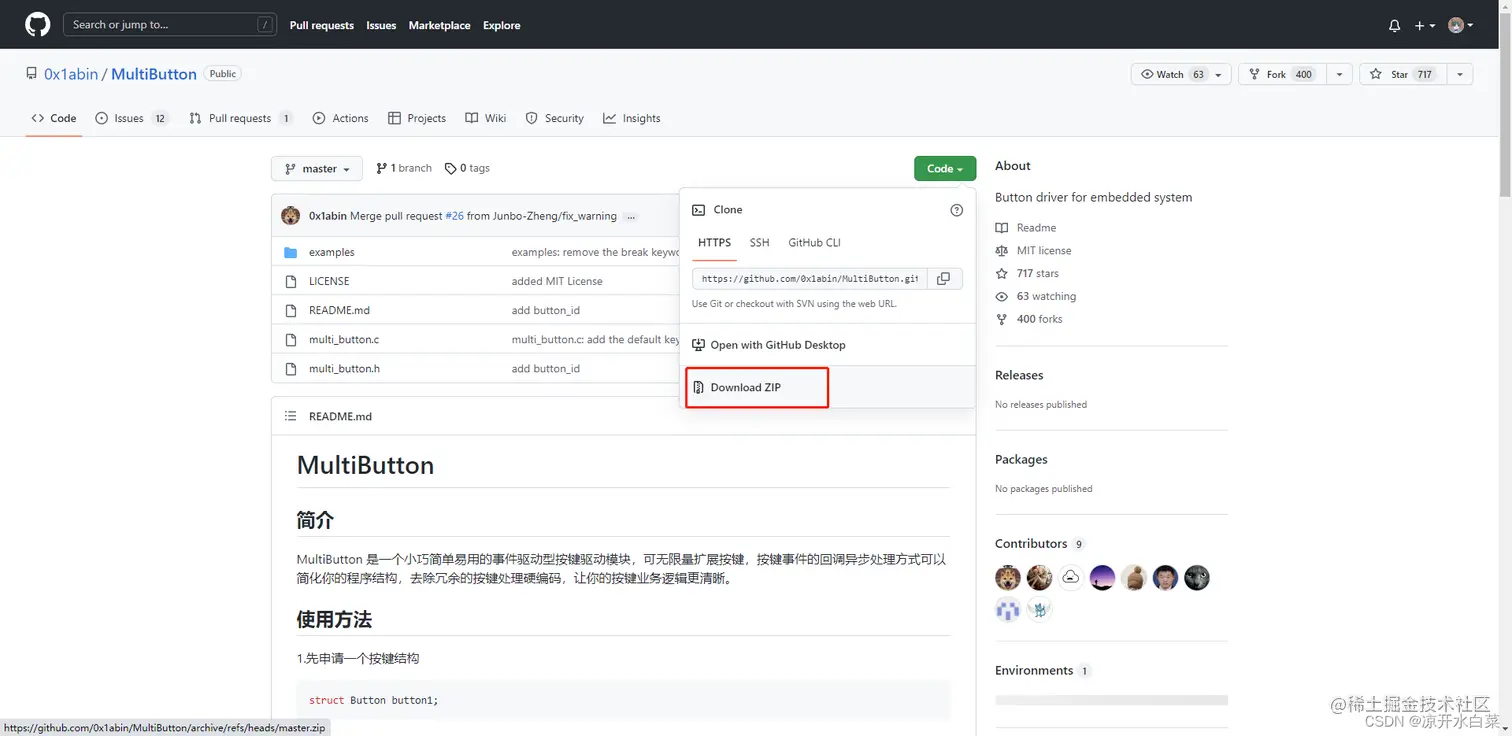Open the multi_button.h file
Image resolution: width=1512 pixels, height=736 pixels.
(x=344, y=368)
